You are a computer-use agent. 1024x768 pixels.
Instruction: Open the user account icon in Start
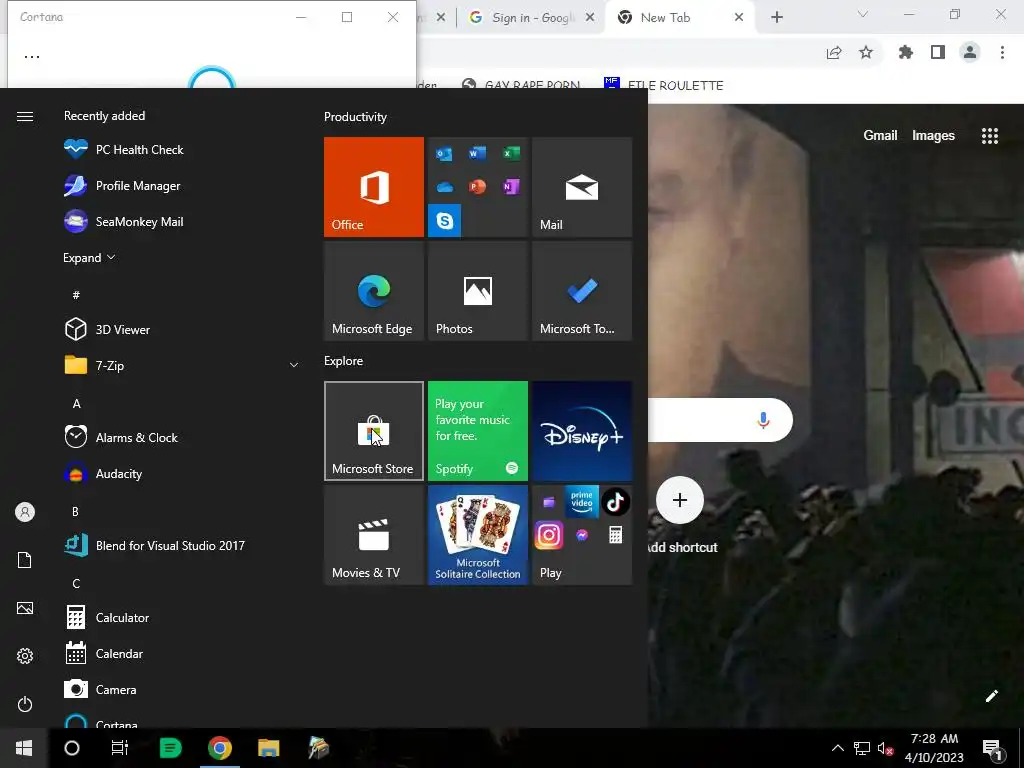click(25, 512)
